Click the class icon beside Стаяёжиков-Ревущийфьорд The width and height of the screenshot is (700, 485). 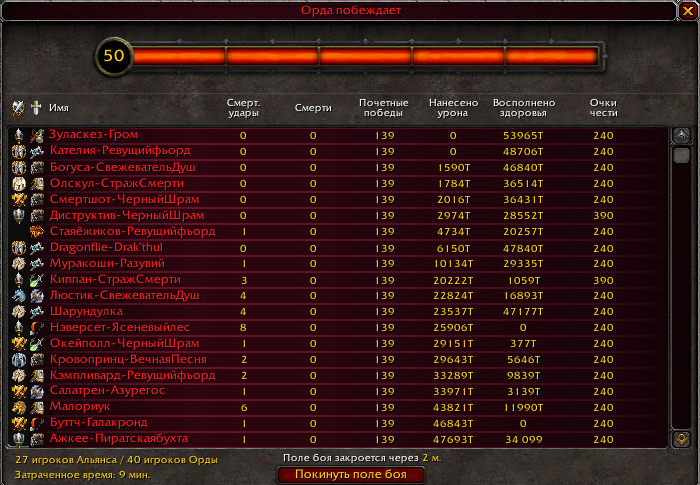click(x=36, y=231)
